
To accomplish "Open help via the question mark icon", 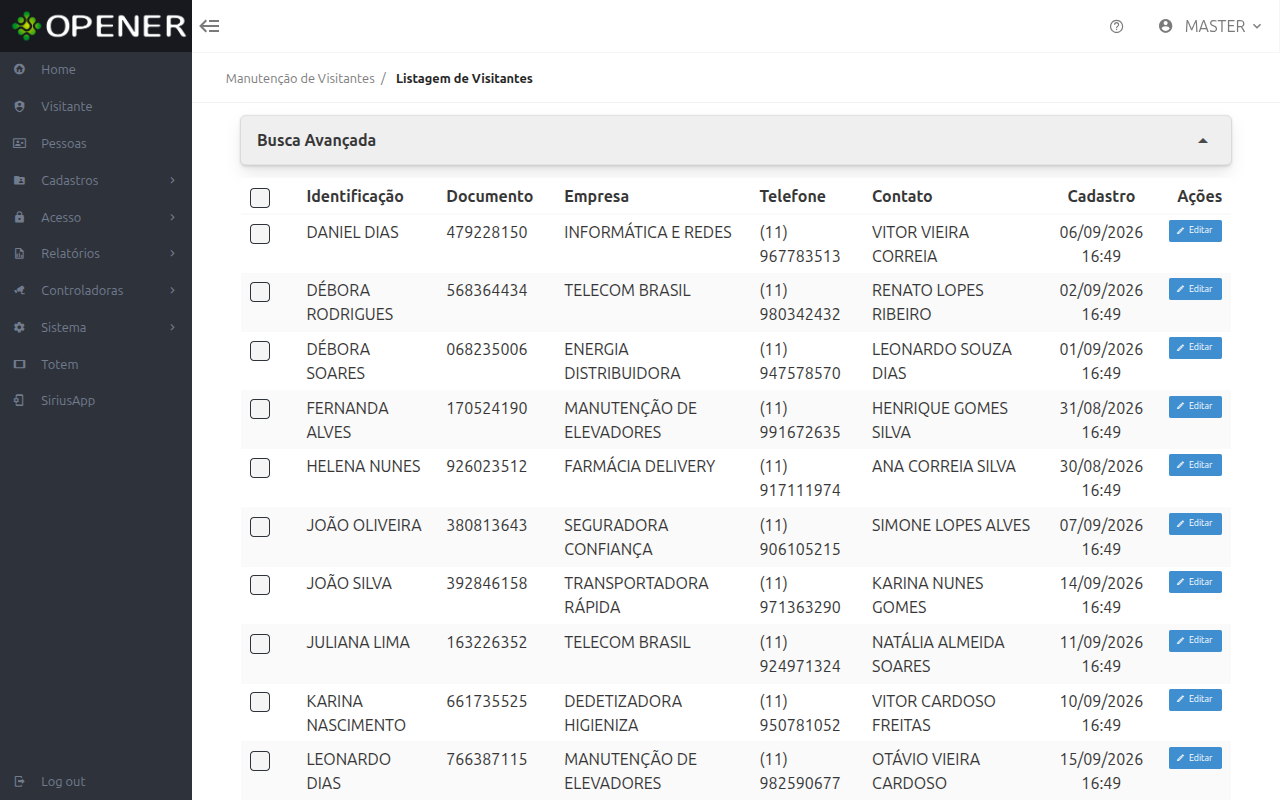I will (x=1117, y=27).
